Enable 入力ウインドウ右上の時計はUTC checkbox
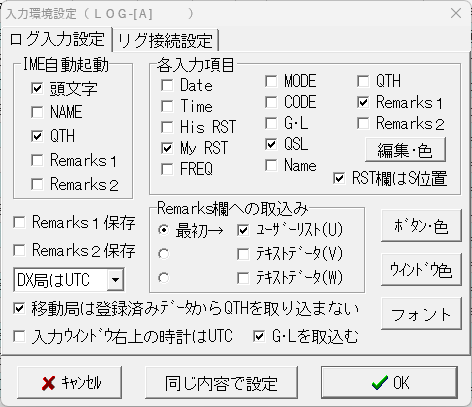 19,336
